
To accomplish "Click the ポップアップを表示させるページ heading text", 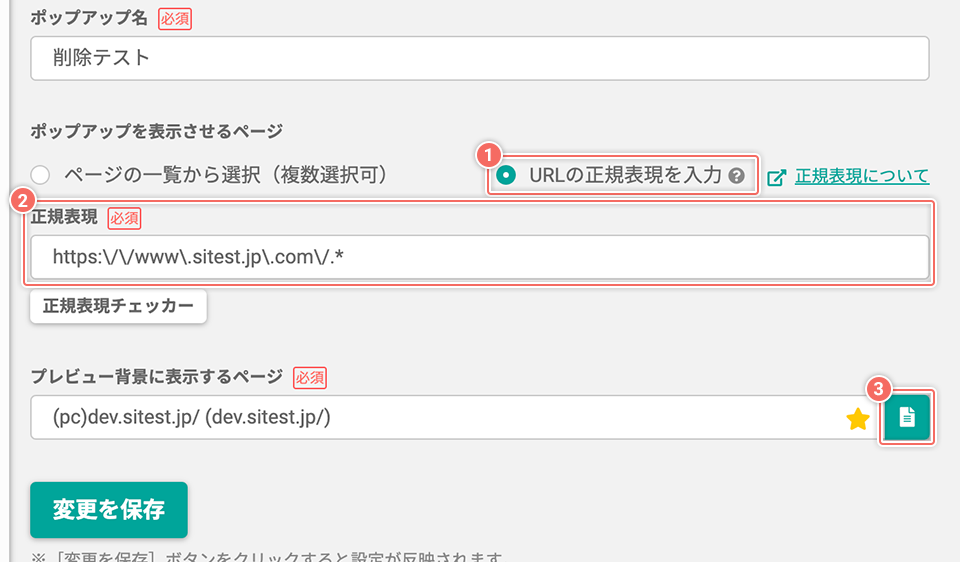I will coord(157,131).
